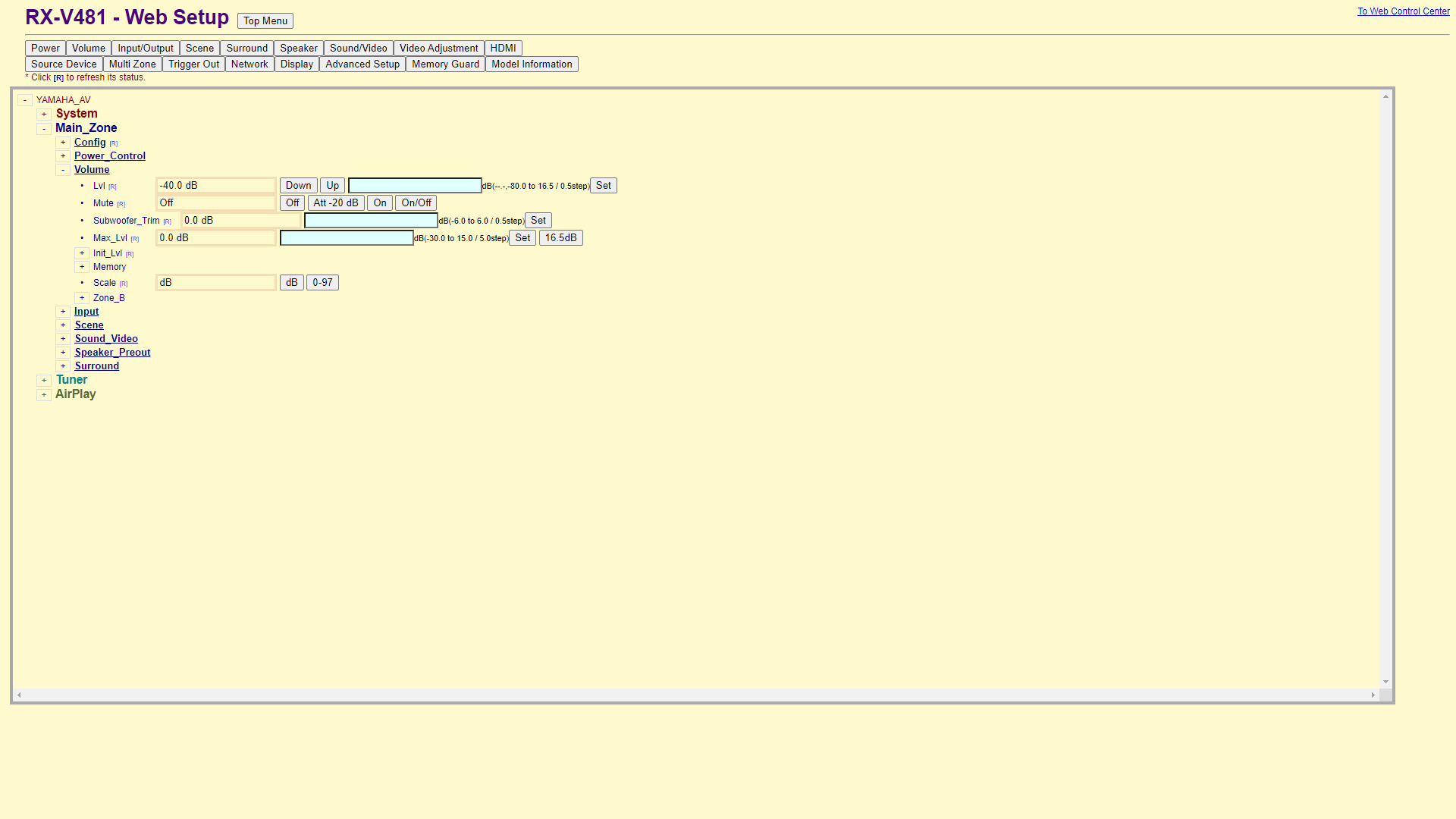Raise volume with the Up button
The height and width of the screenshot is (819, 1456).
333,186
